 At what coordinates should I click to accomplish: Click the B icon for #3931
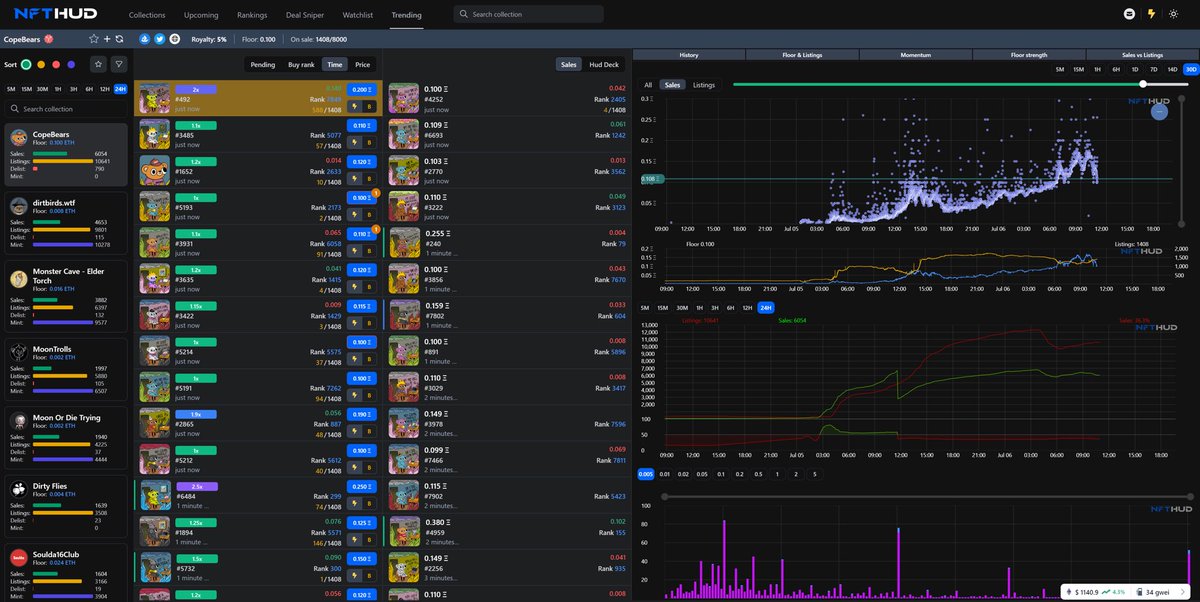369,250
